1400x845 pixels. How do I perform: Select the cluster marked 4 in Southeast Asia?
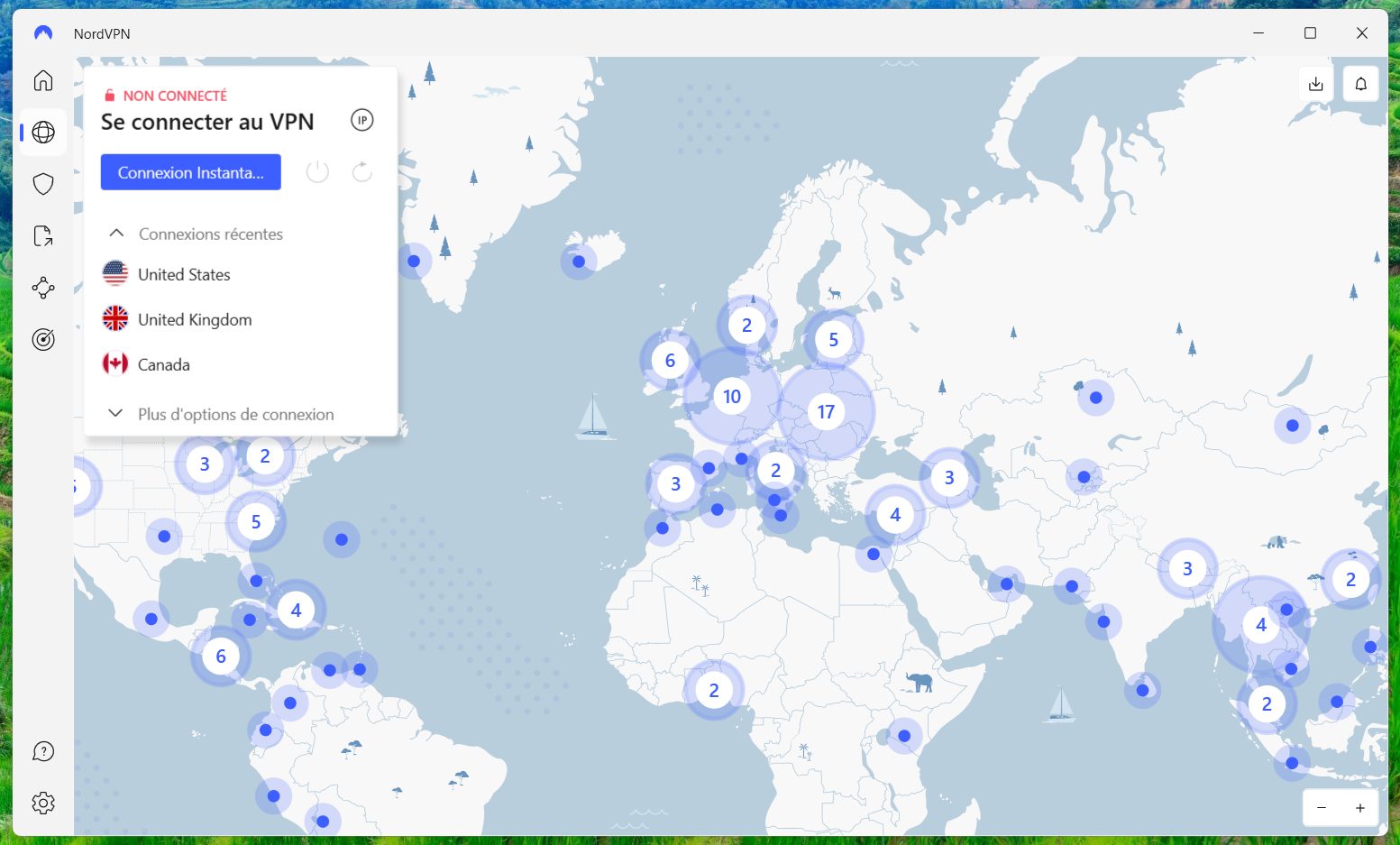[1261, 625]
